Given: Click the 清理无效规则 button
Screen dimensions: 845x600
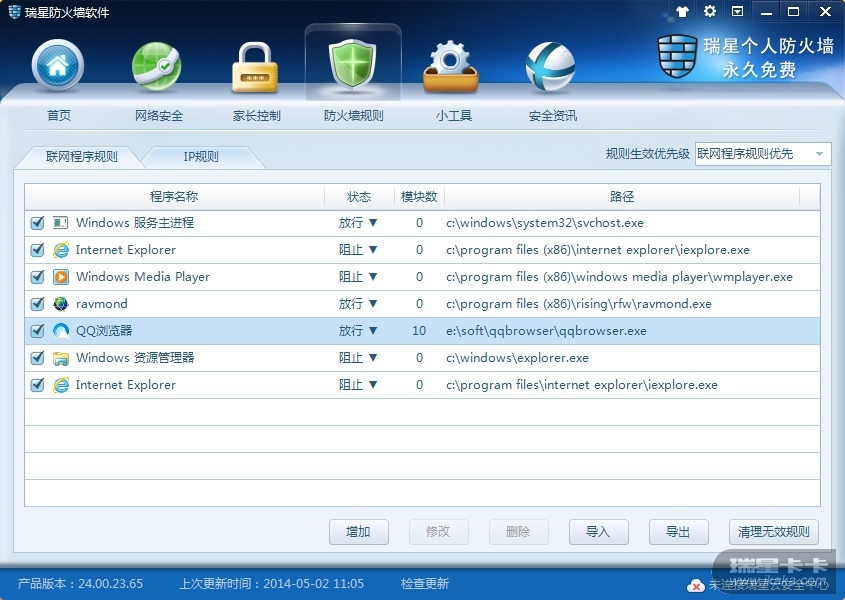Looking at the screenshot, I should coord(774,532).
